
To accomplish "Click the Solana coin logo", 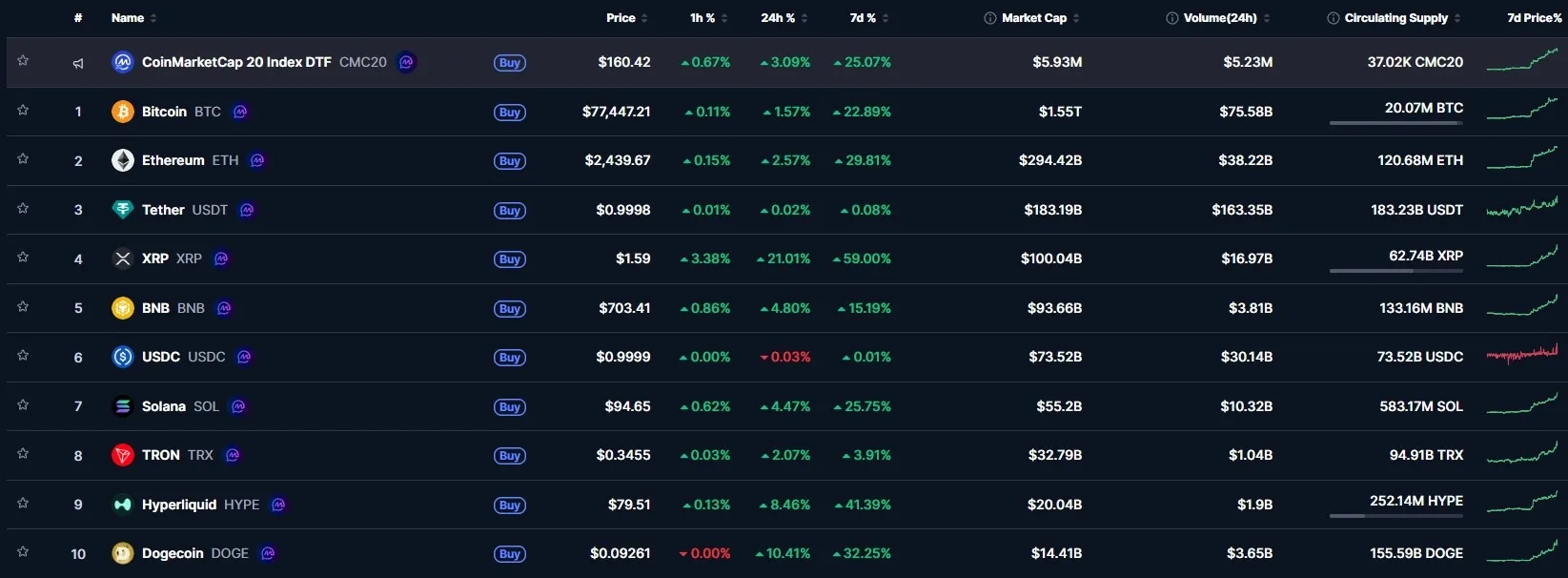I will tap(123, 406).
